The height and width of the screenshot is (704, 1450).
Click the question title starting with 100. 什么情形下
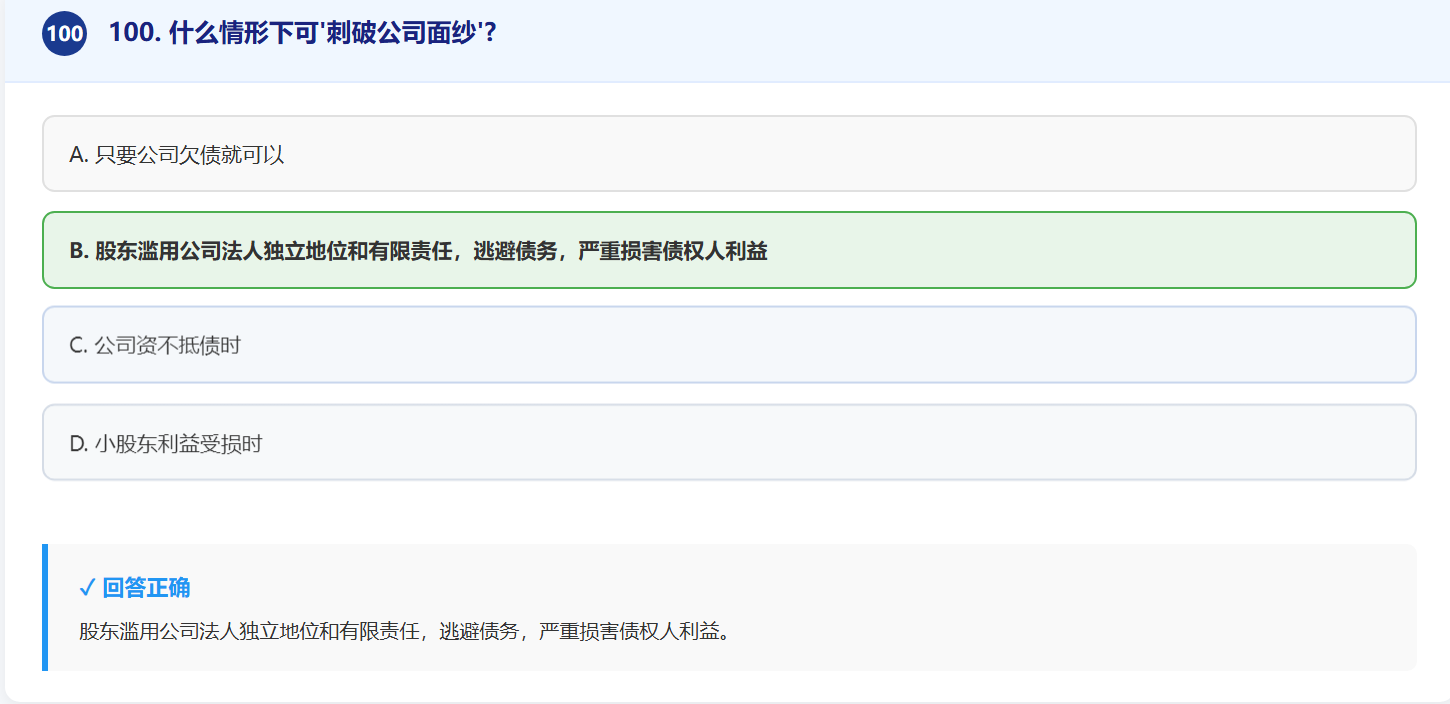pyautogui.click(x=303, y=33)
